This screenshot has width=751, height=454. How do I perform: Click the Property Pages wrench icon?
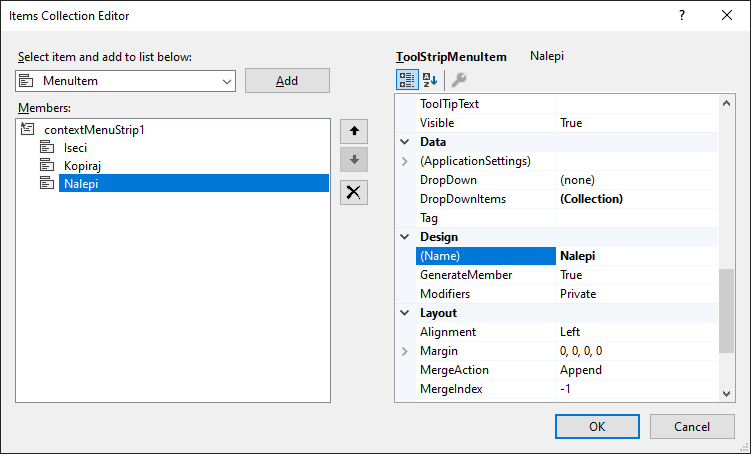[459, 80]
